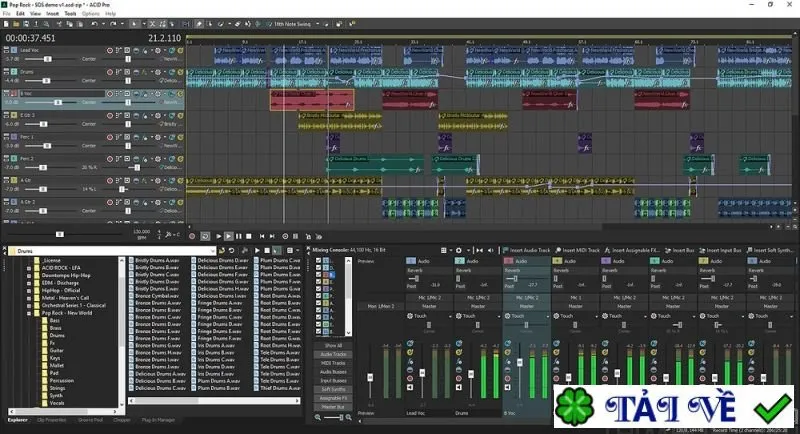Expand the ACID ROCK - LFA folder
The width and height of the screenshot is (800, 434).
pos(29,268)
